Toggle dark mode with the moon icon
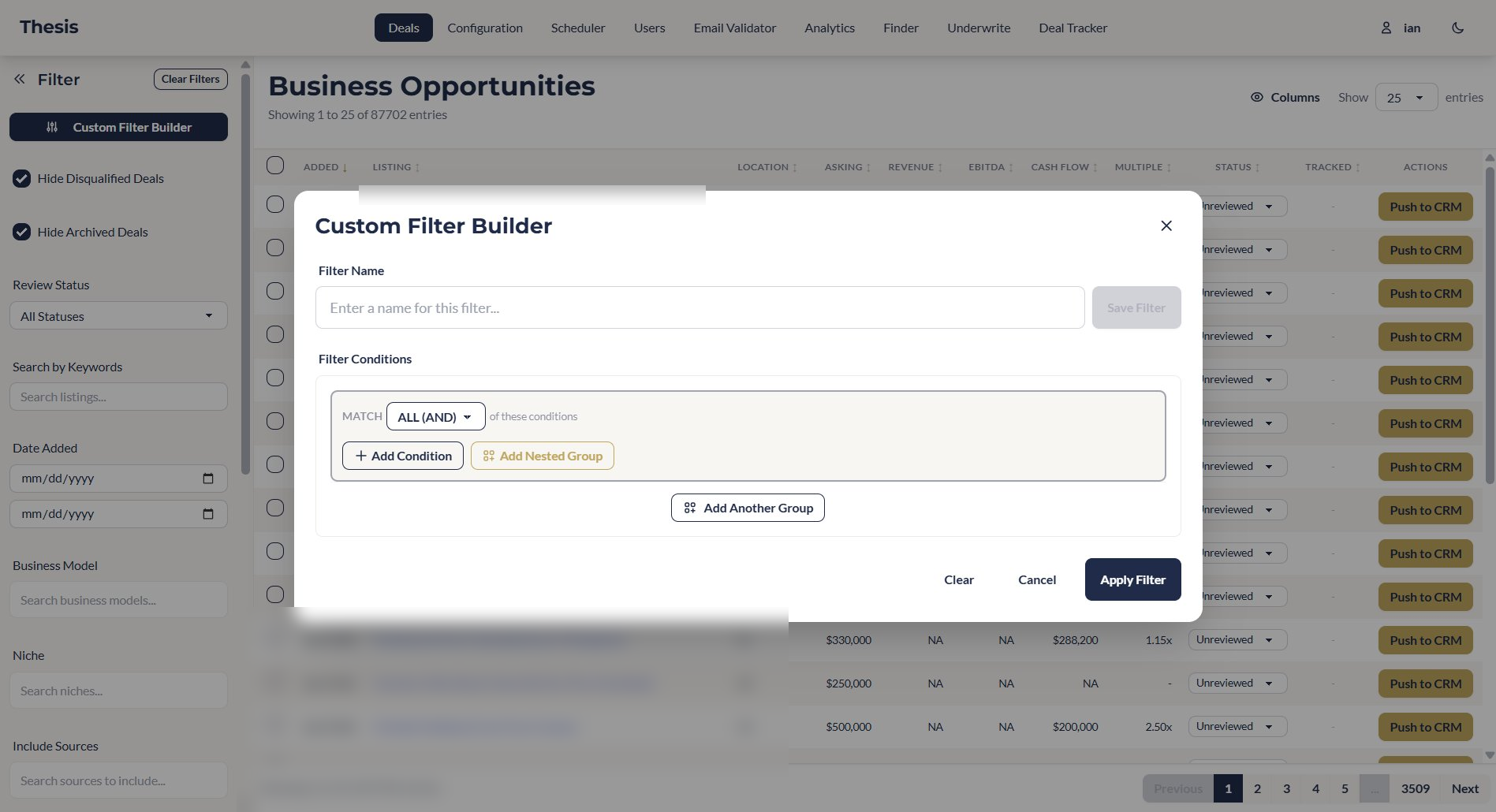The height and width of the screenshot is (812, 1496). click(1457, 28)
